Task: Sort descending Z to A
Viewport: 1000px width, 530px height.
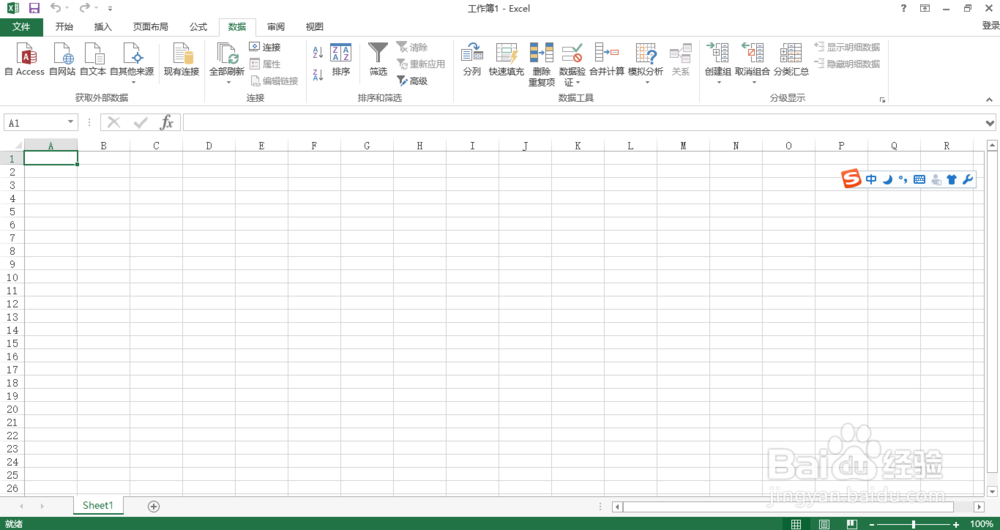Action: (318, 75)
